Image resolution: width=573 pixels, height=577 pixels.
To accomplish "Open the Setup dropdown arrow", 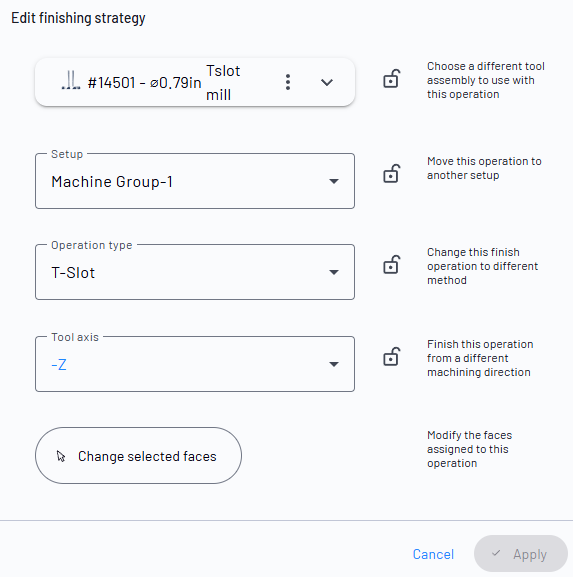I will click(x=334, y=181).
